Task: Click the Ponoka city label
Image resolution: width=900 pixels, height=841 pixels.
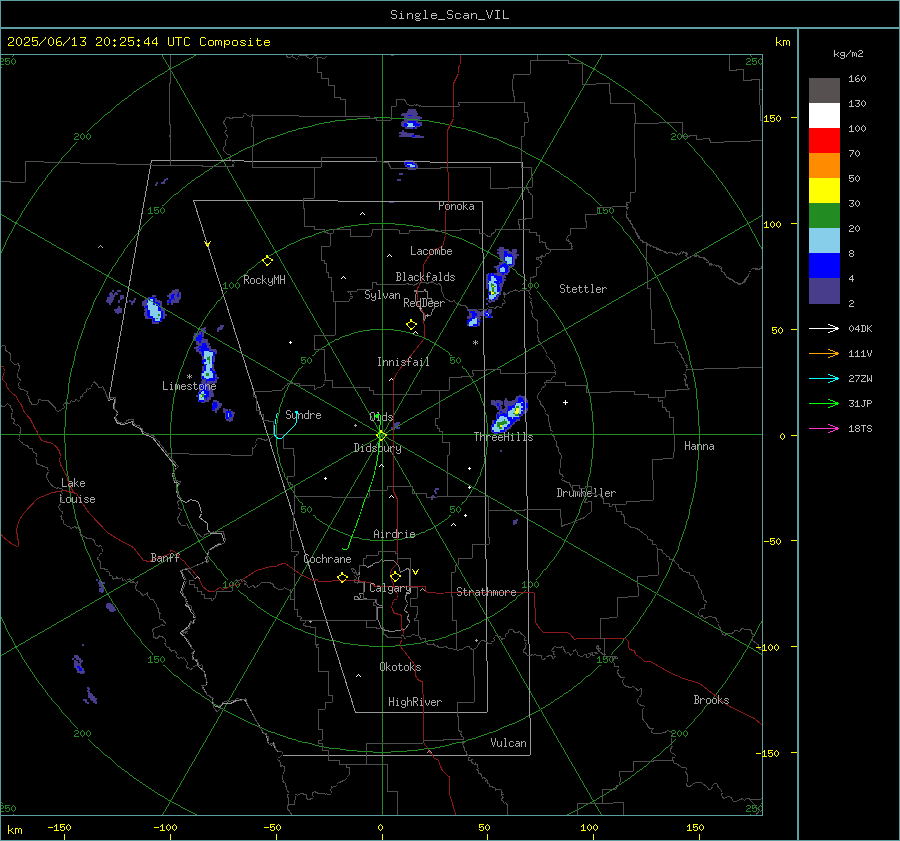Action: [456, 206]
